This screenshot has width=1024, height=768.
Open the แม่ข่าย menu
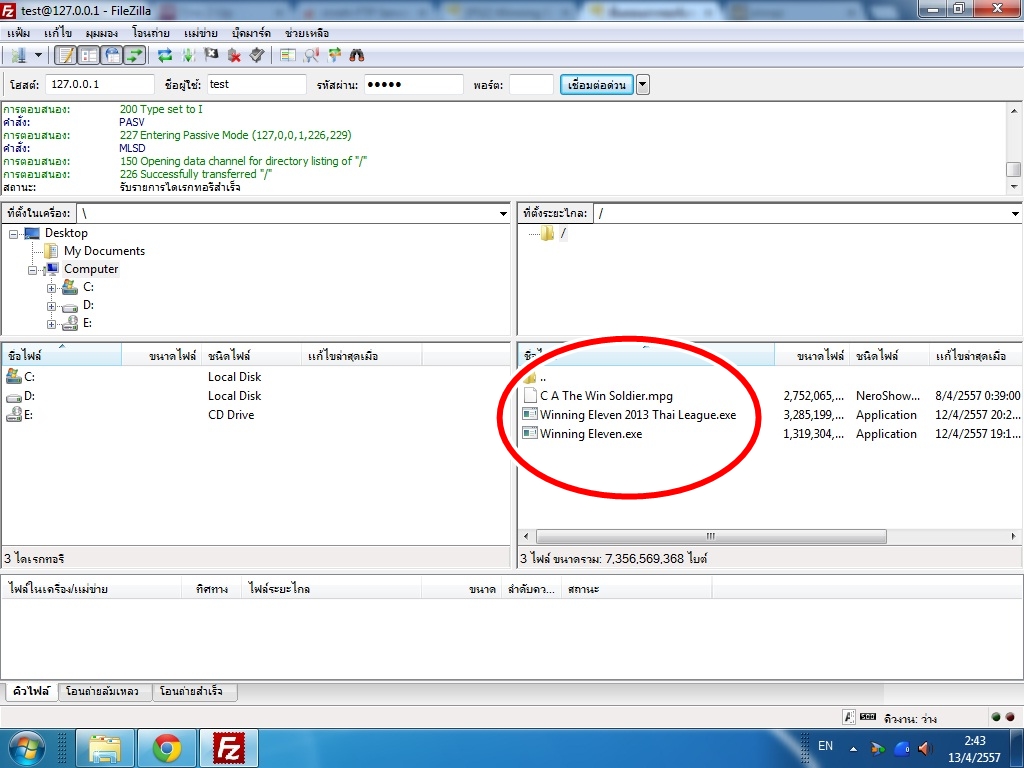(x=200, y=33)
